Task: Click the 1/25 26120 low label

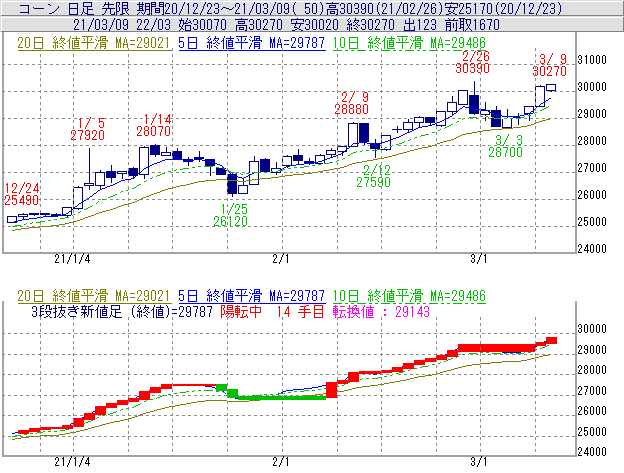Action: 230,215
